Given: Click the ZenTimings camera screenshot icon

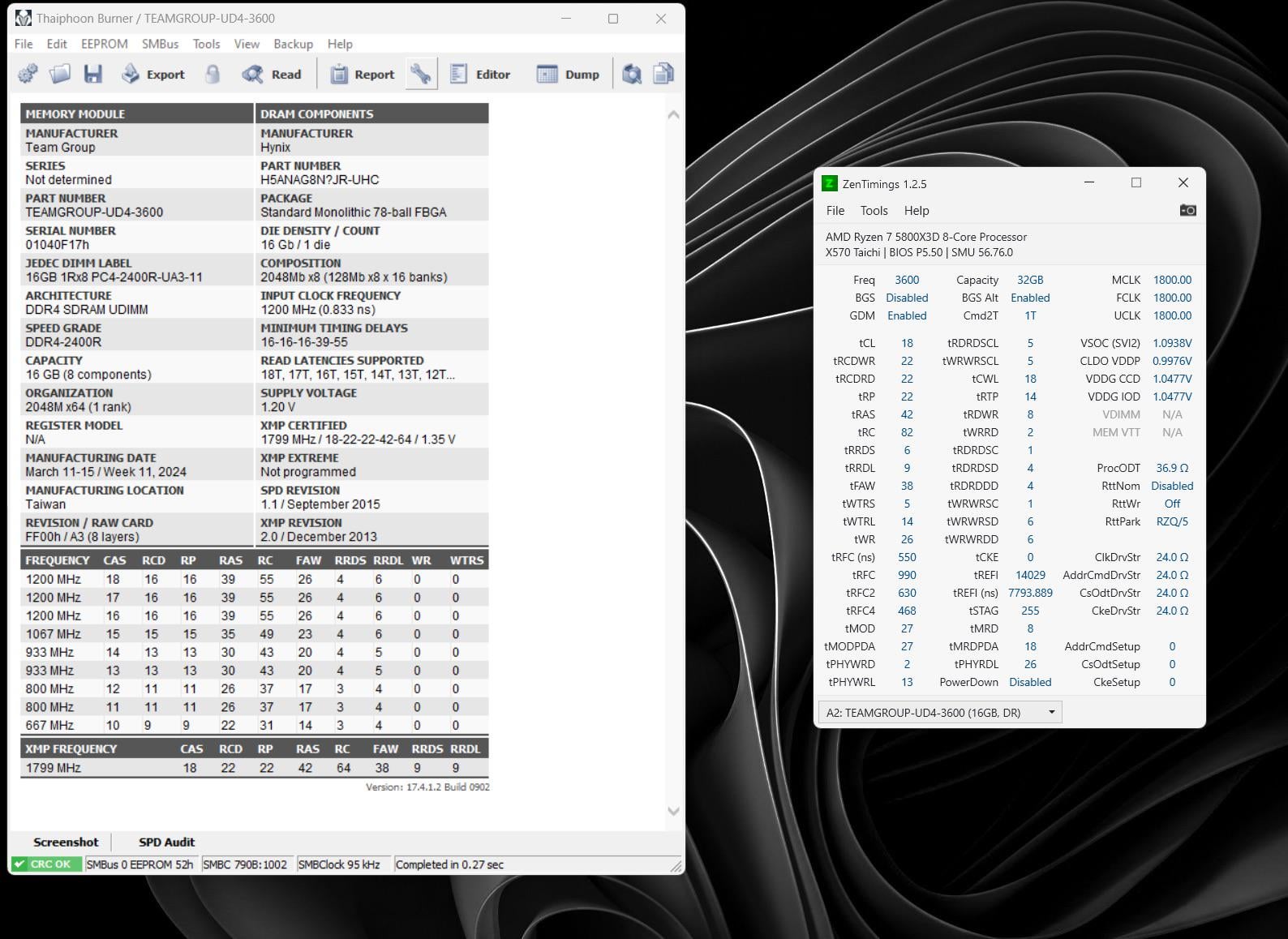Looking at the screenshot, I should click(1187, 210).
